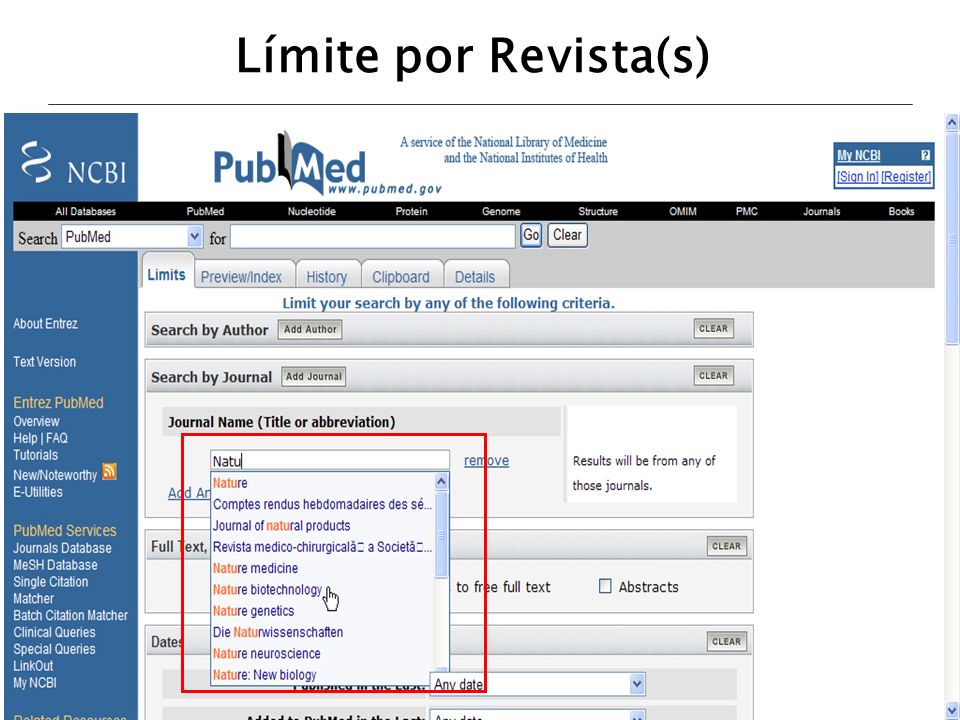Open LinkOut in the sidebar
This screenshot has height=720, width=960.
pos(33,666)
